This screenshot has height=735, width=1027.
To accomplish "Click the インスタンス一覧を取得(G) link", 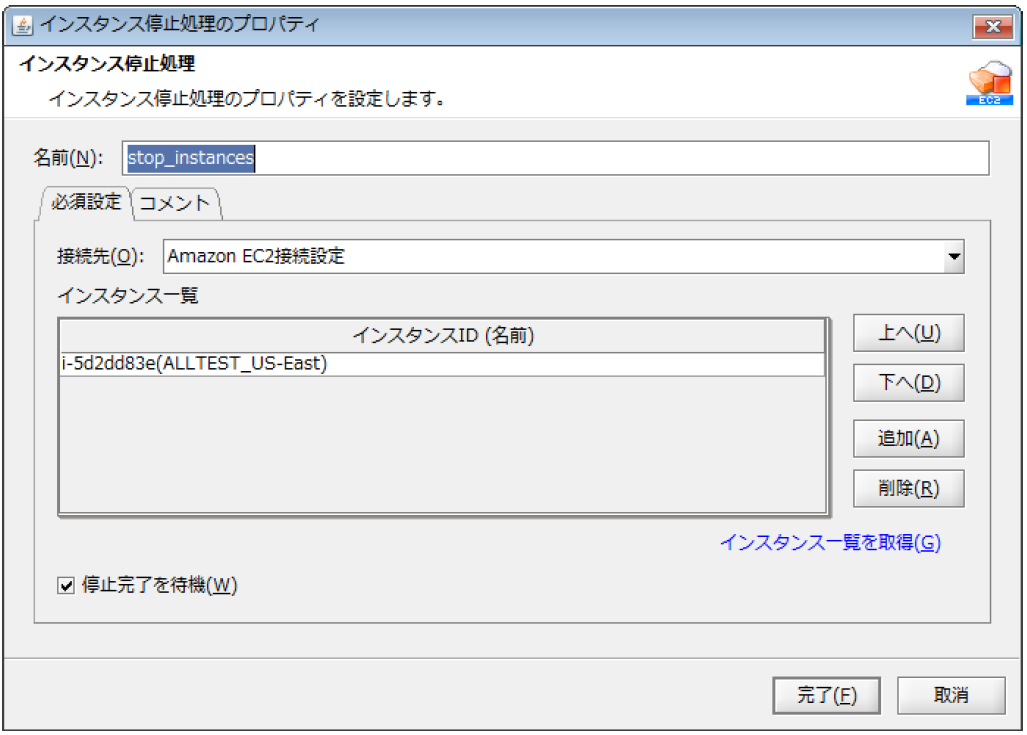I will click(830, 542).
